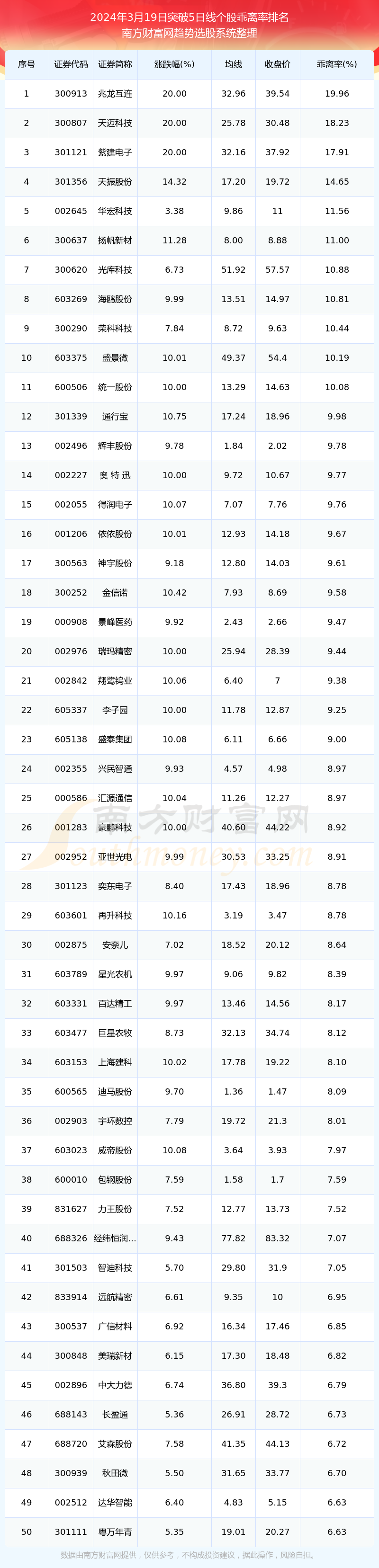The width and height of the screenshot is (379, 1568).
Task: Select stock code 300913
Action: [x=71, y=94]
